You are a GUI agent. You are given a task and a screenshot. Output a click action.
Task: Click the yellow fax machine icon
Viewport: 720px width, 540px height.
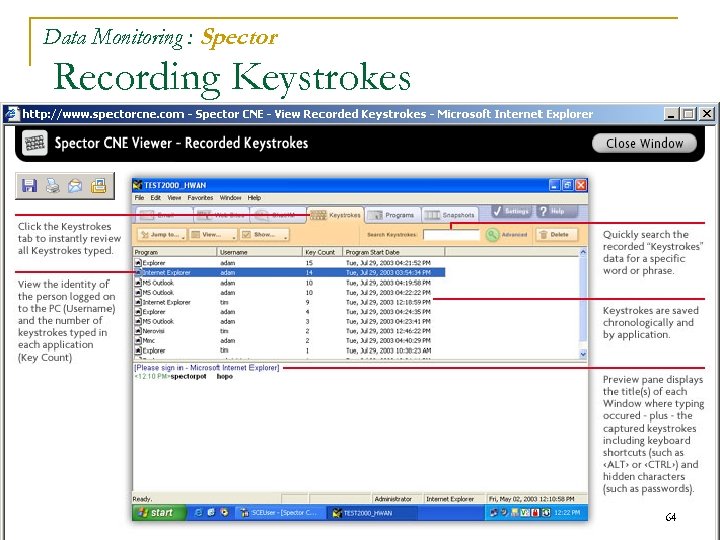coord(98,186)
